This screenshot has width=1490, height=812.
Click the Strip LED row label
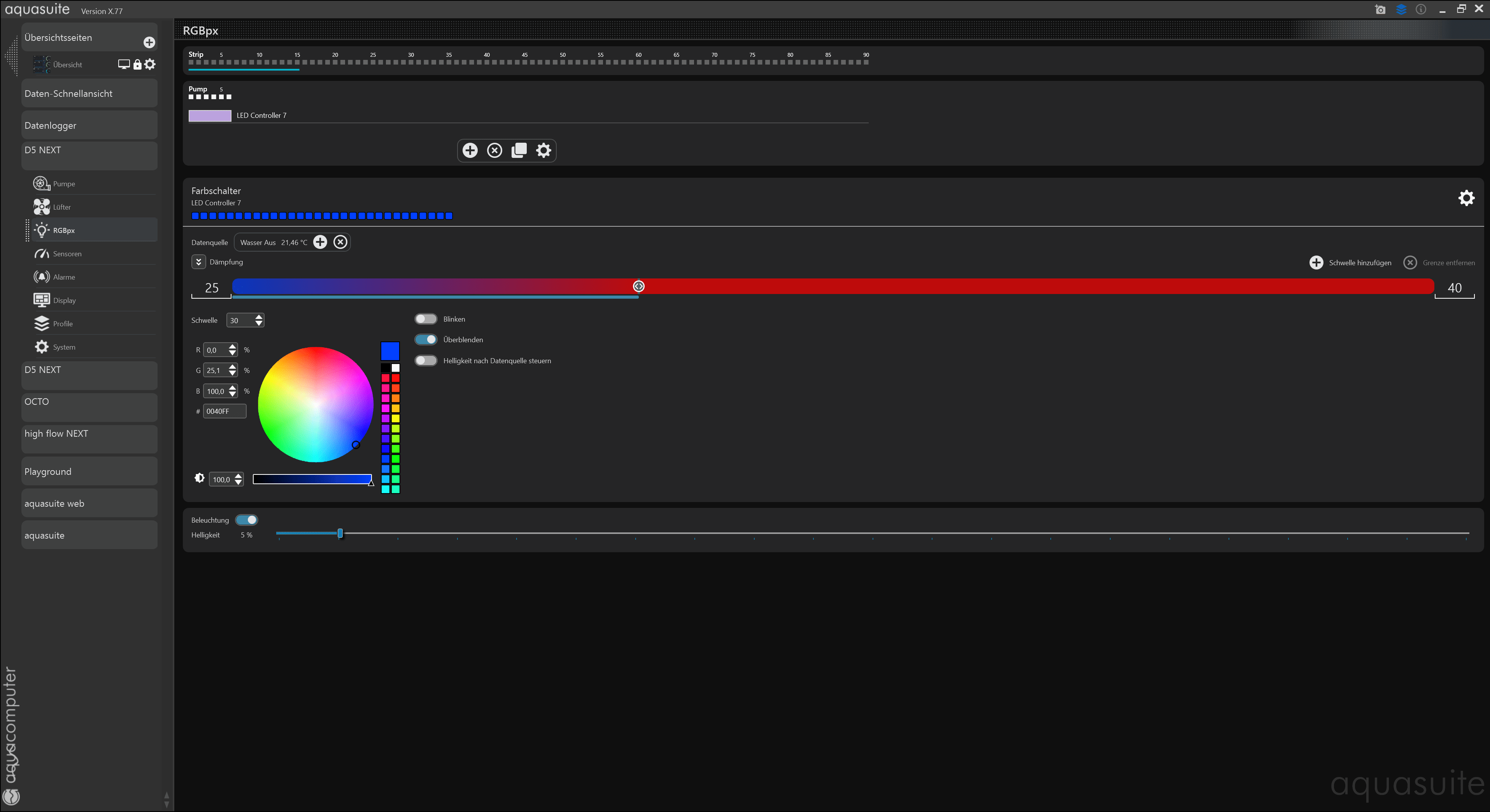[196, 54]
